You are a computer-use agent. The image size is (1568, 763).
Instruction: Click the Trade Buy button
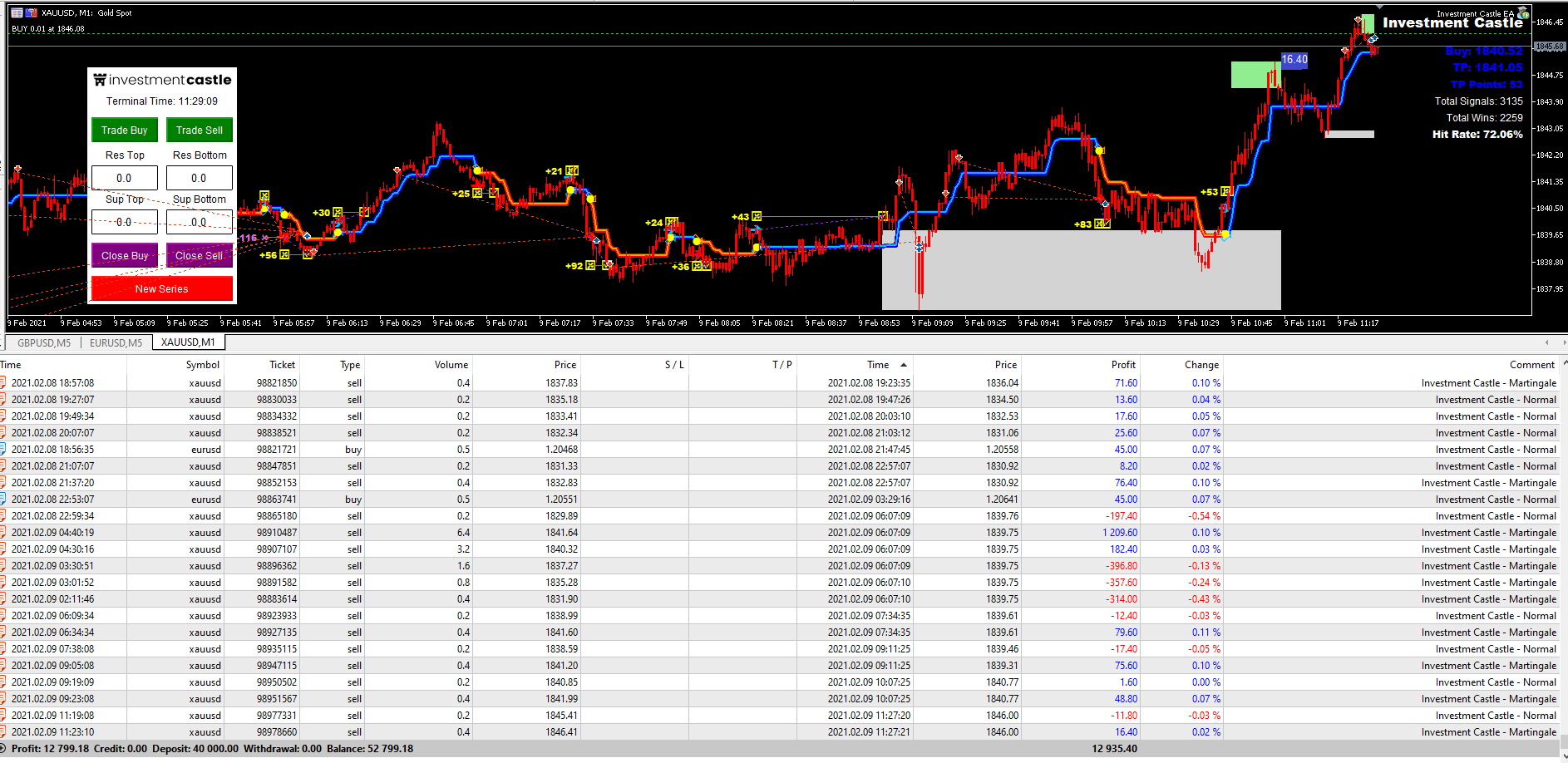tap(125, 130)
